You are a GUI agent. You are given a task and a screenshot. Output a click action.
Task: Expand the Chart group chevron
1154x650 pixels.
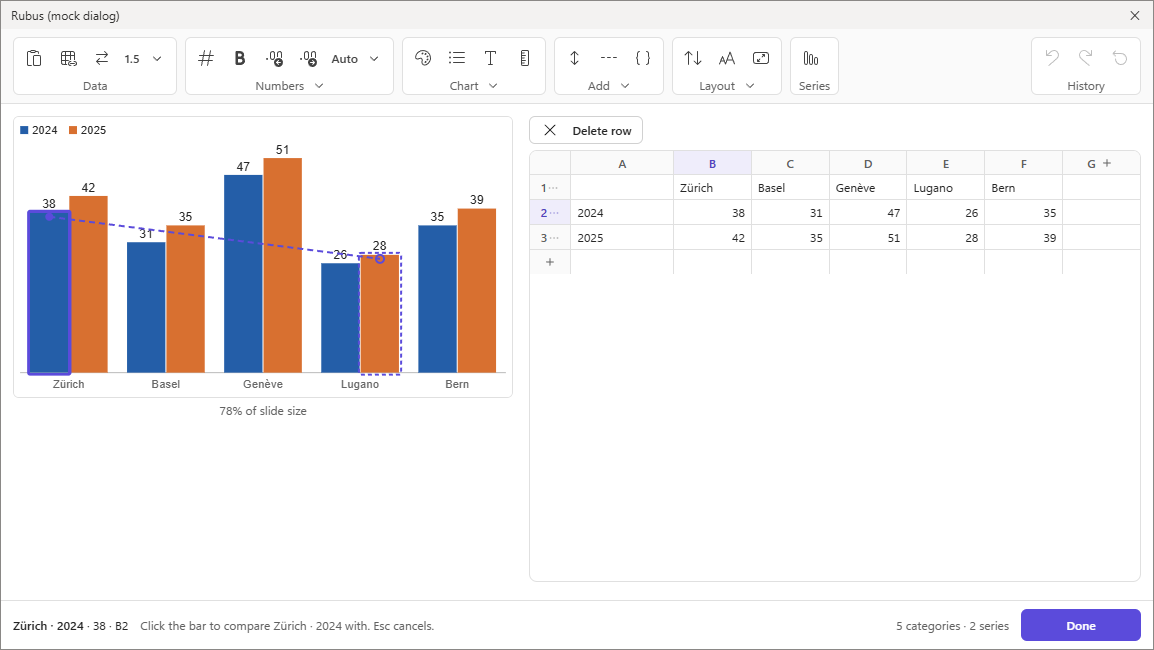(x=493, y=86)
